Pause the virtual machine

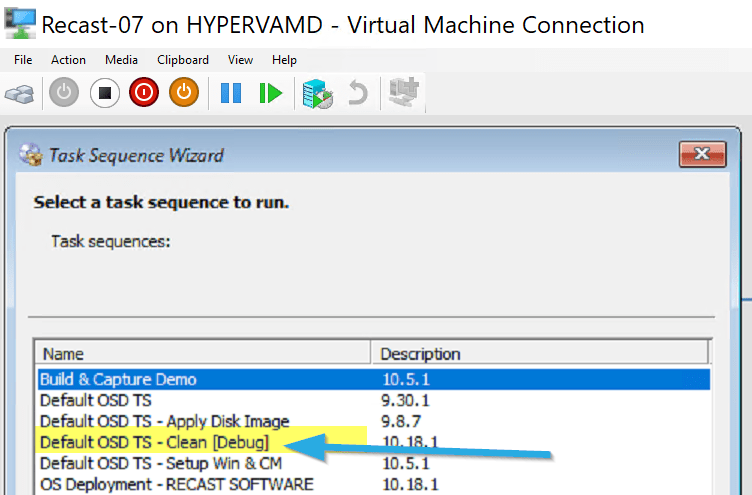point(231,94)
